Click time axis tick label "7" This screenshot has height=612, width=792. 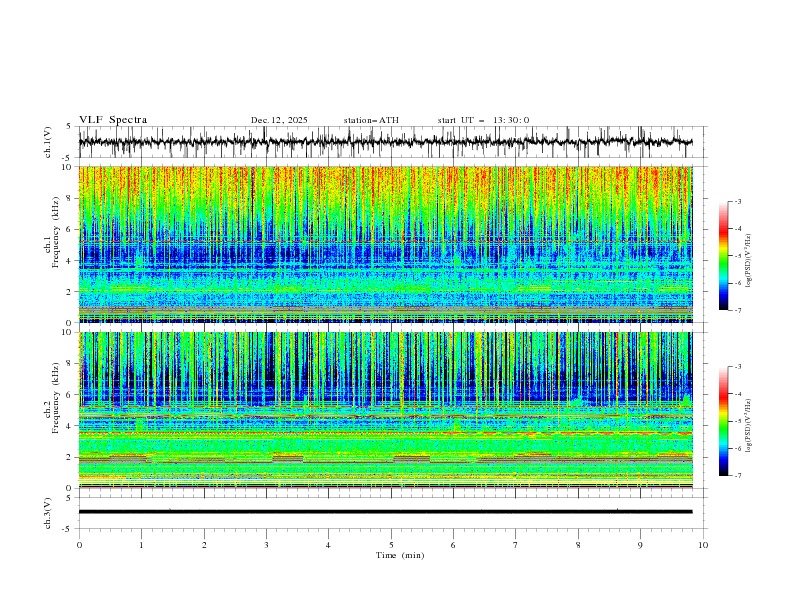click(516, 545)
